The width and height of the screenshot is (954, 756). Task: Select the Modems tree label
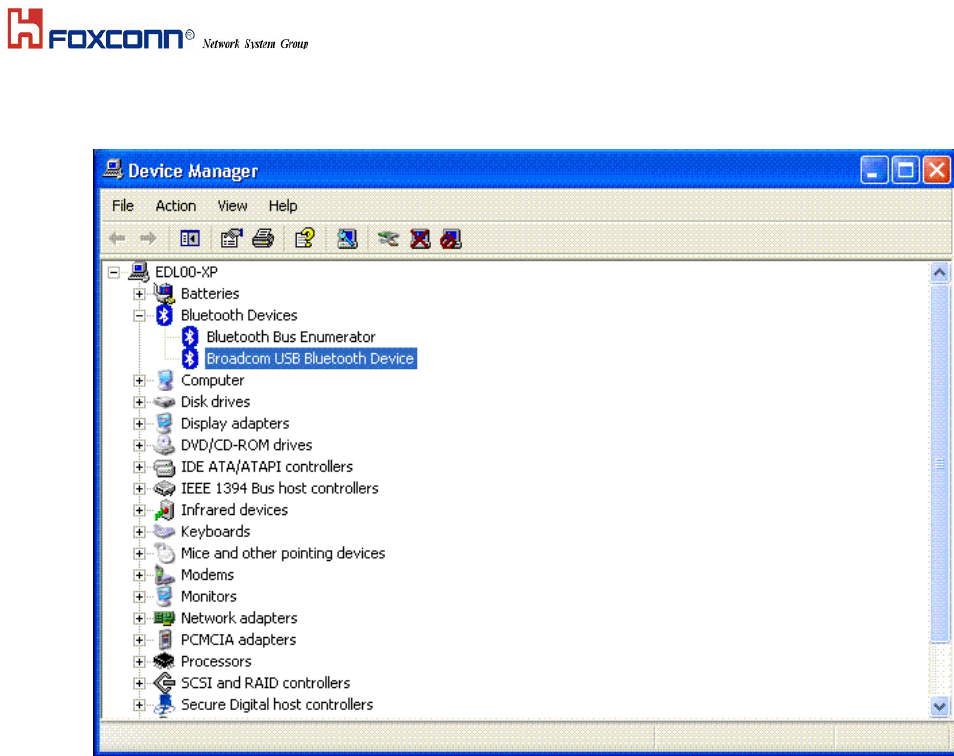click(x=207, y=575)
